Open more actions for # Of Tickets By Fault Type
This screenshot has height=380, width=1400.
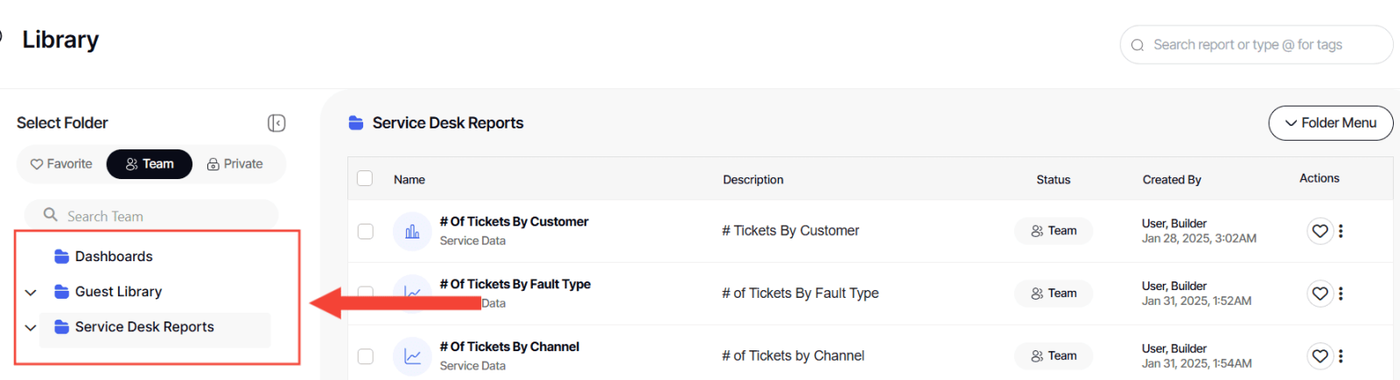1341,293
